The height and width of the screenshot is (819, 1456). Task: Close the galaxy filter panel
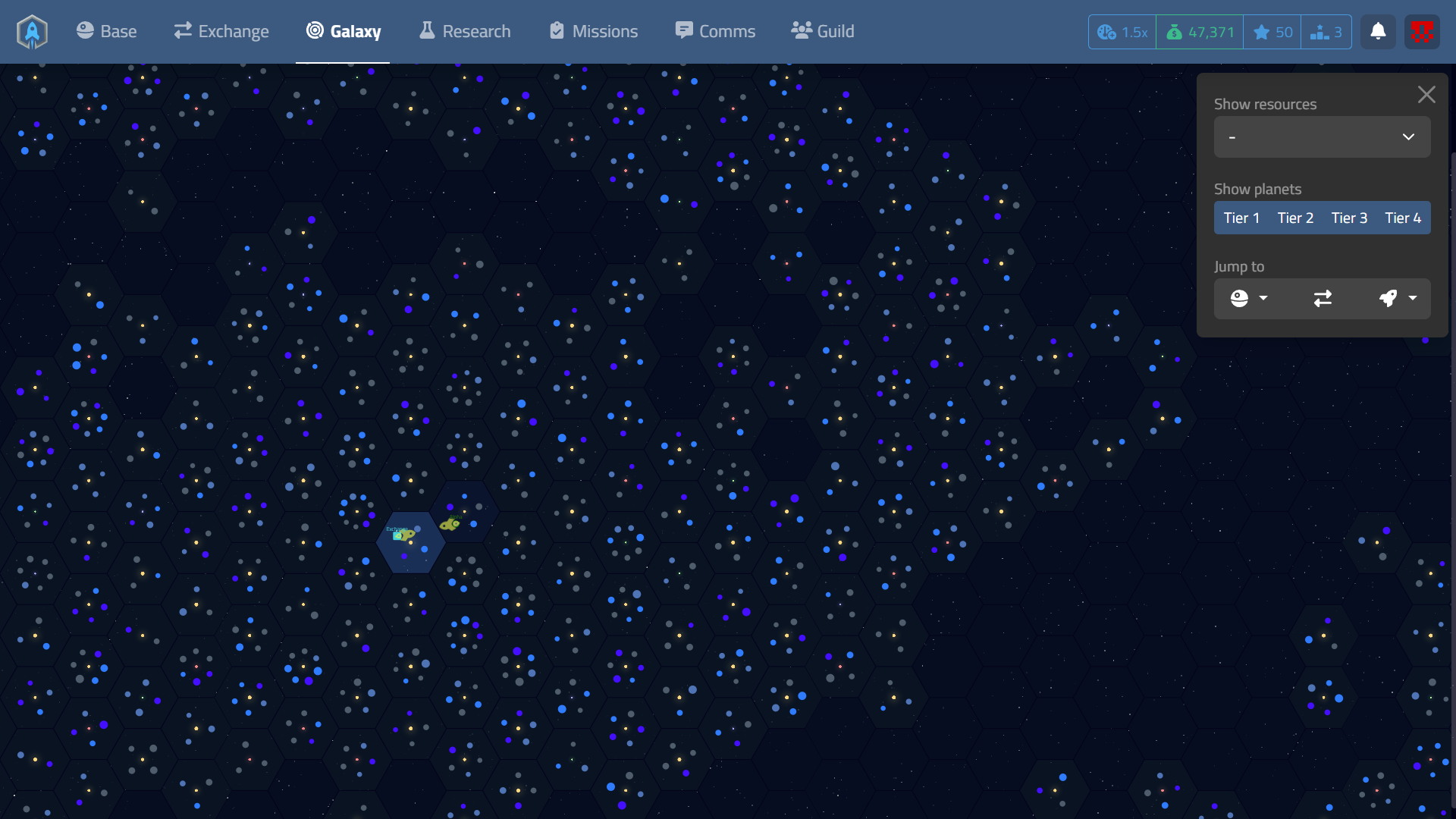pos(1426,95)
